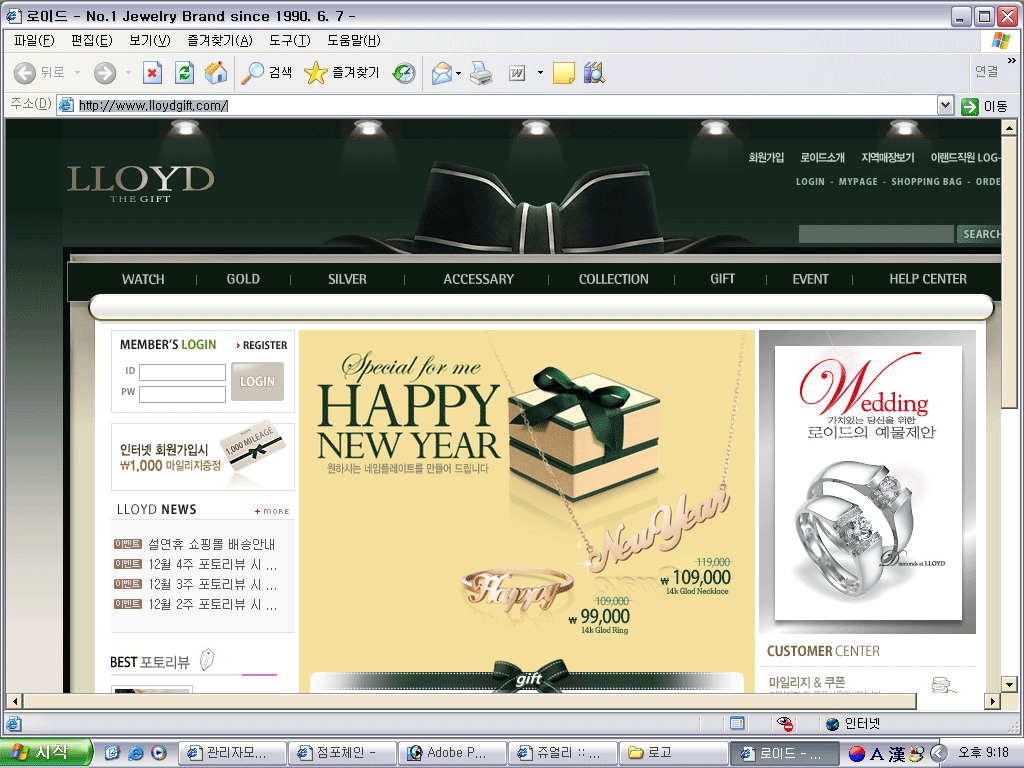
Task: Refresh the page using the green arrows icon
Action: [x=185, y=72]
